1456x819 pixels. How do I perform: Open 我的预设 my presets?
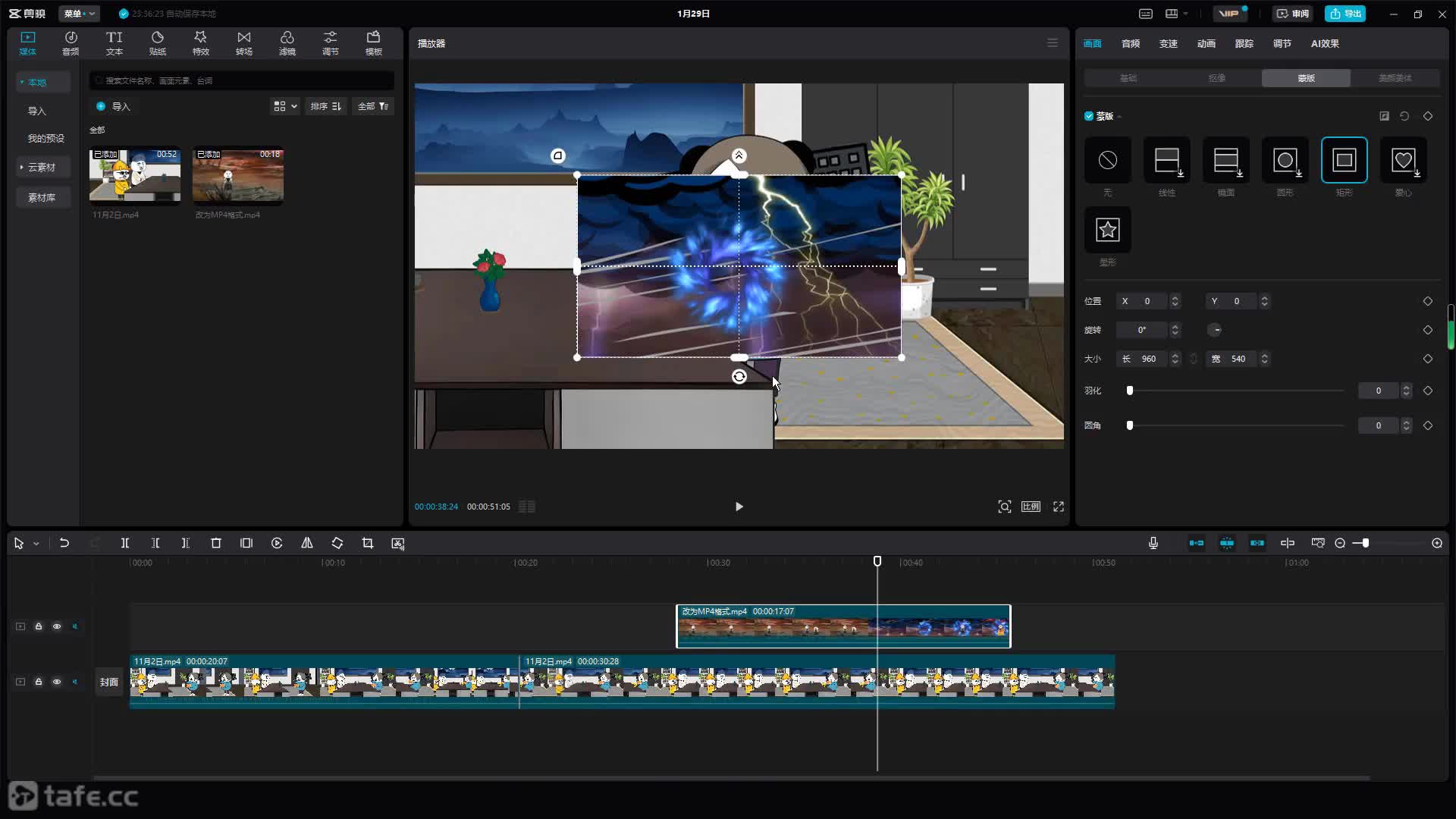tap(46, 138)
